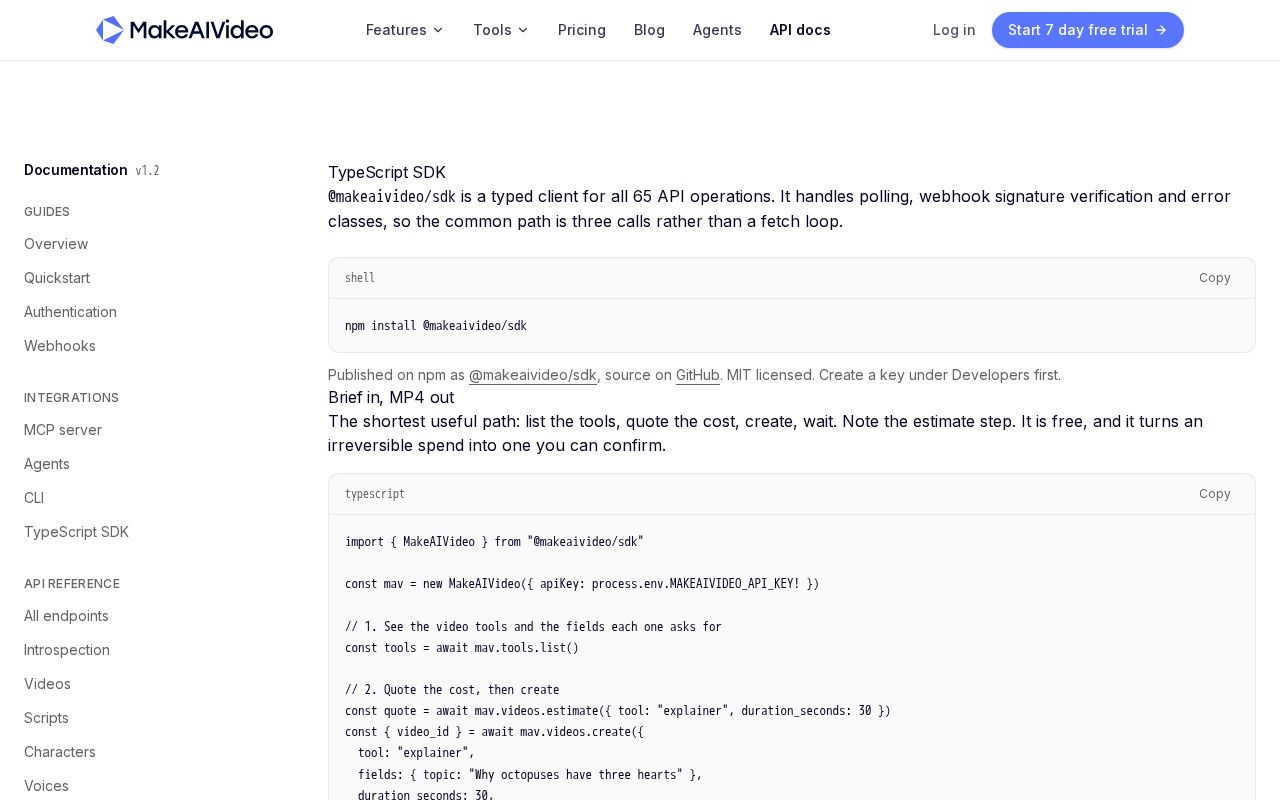Go to the Pricing page
This screenshot has width=1280, height=800.
coord(582,30)
